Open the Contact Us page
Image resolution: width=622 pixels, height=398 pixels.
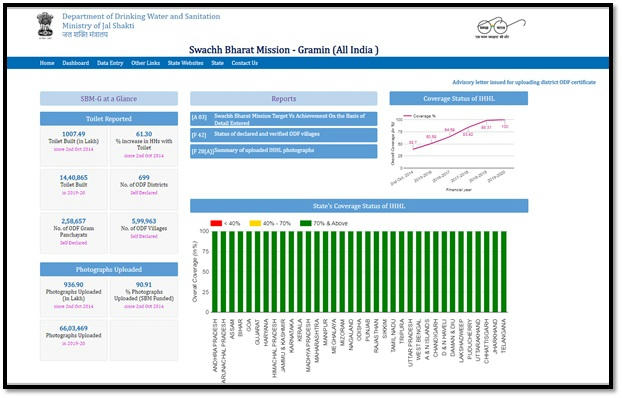click(x=244, y=63)
